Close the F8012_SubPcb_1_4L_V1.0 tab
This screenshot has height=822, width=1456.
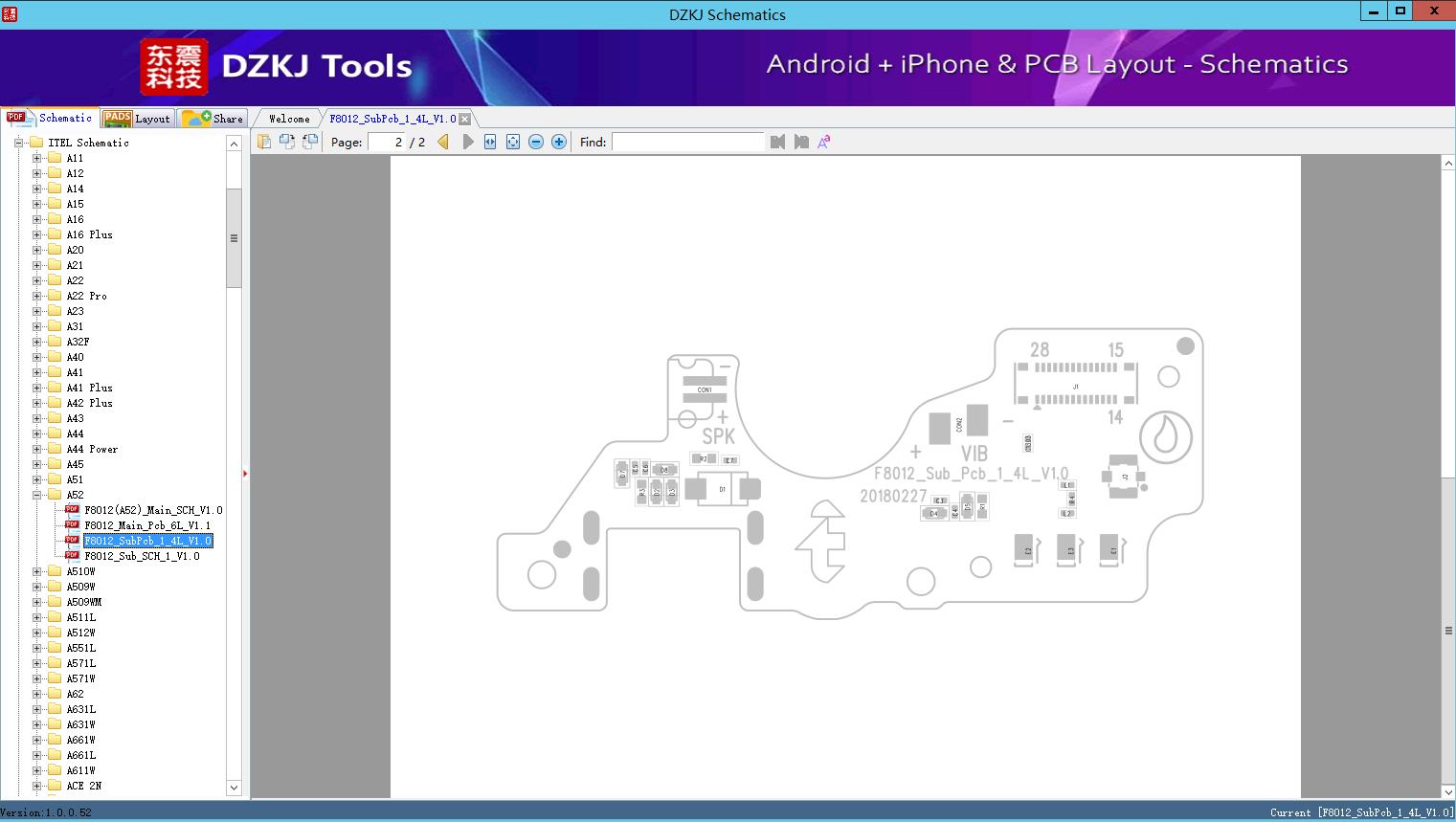[x=465, y=120]
